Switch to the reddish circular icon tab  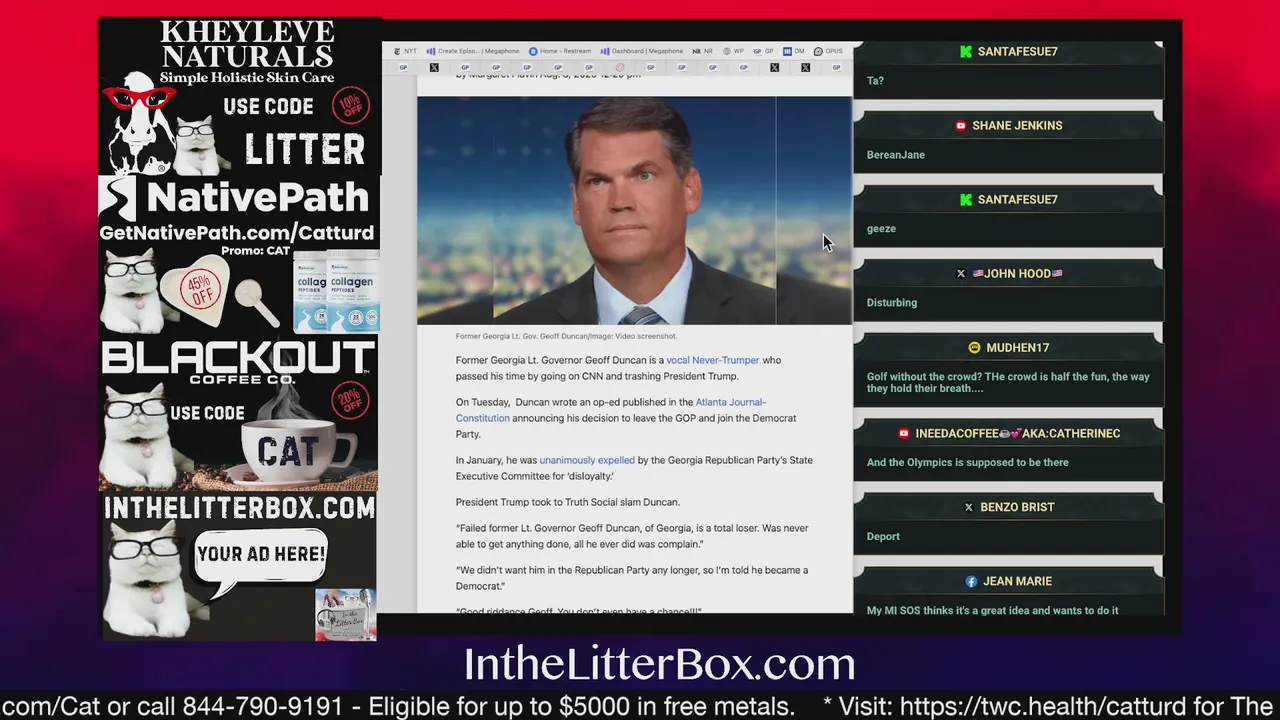620,68
